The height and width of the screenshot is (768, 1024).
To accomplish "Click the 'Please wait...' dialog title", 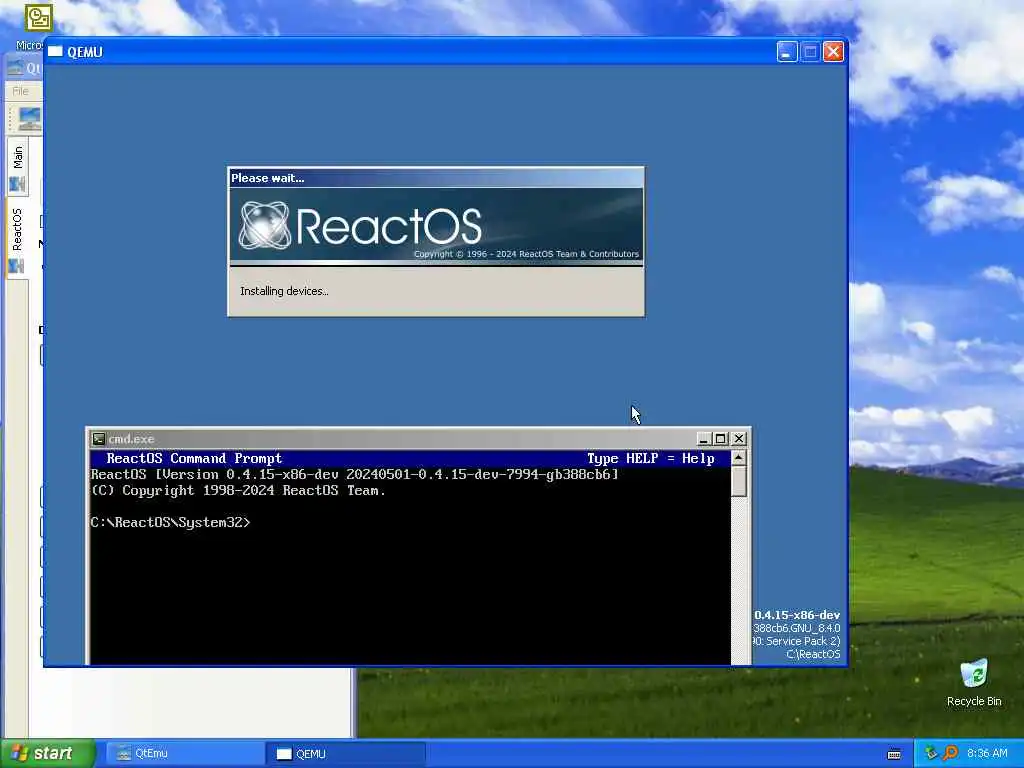I will 268,178.
